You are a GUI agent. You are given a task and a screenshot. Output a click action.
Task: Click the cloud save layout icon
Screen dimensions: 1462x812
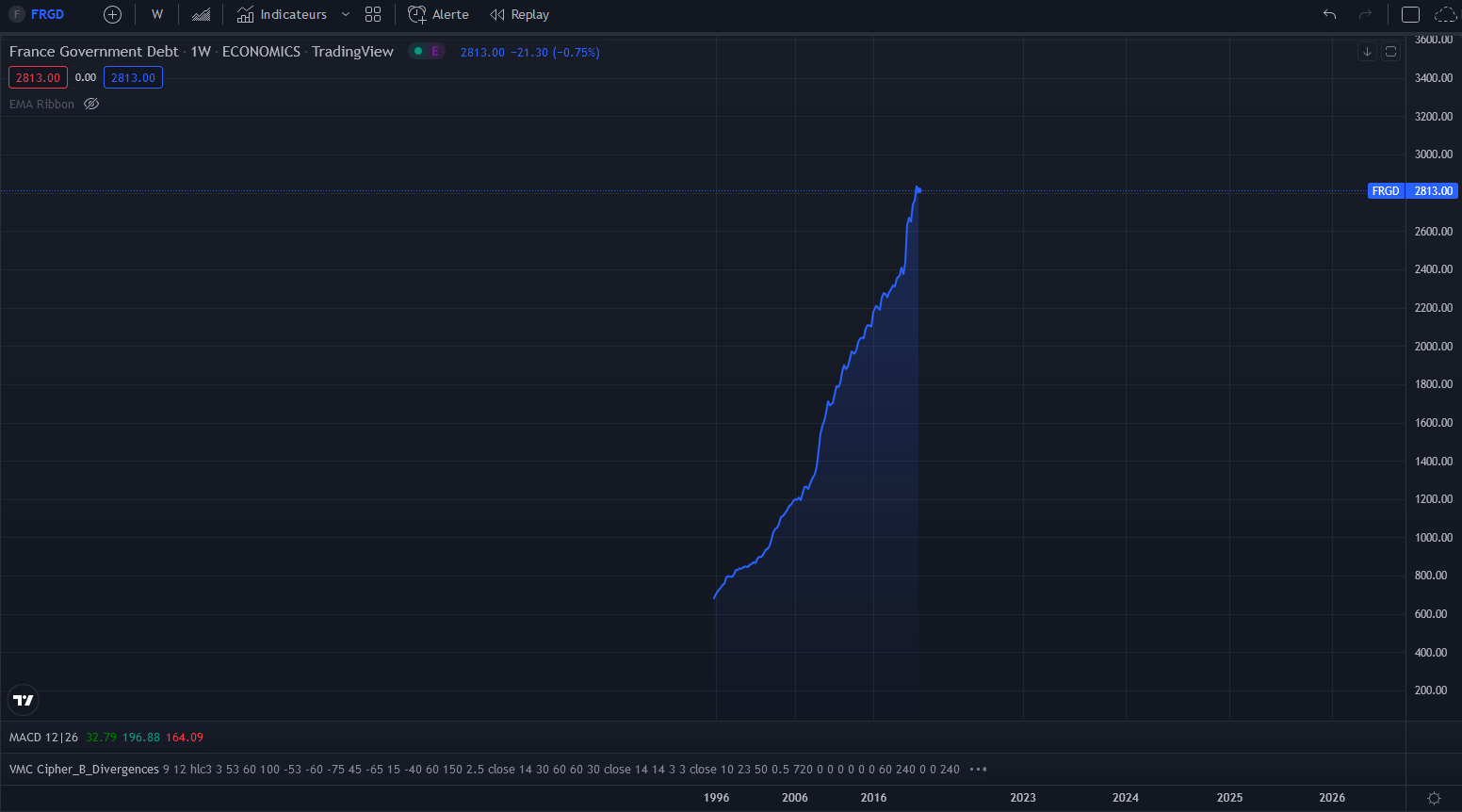1445,14
